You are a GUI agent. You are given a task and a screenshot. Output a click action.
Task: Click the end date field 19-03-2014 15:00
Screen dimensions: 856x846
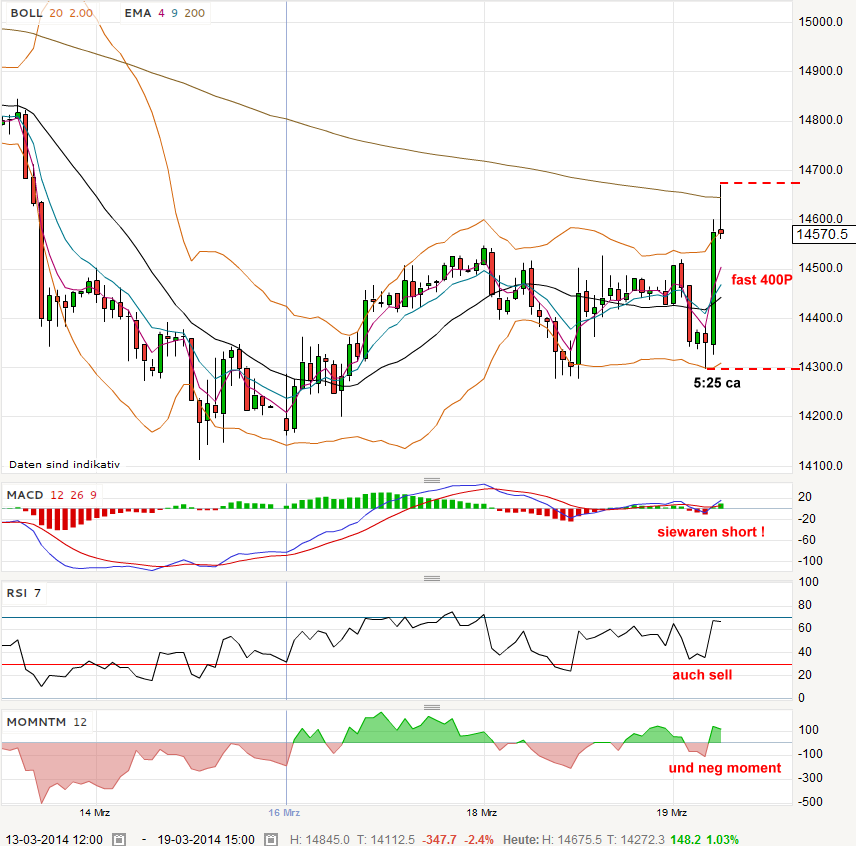coord(206,839)
